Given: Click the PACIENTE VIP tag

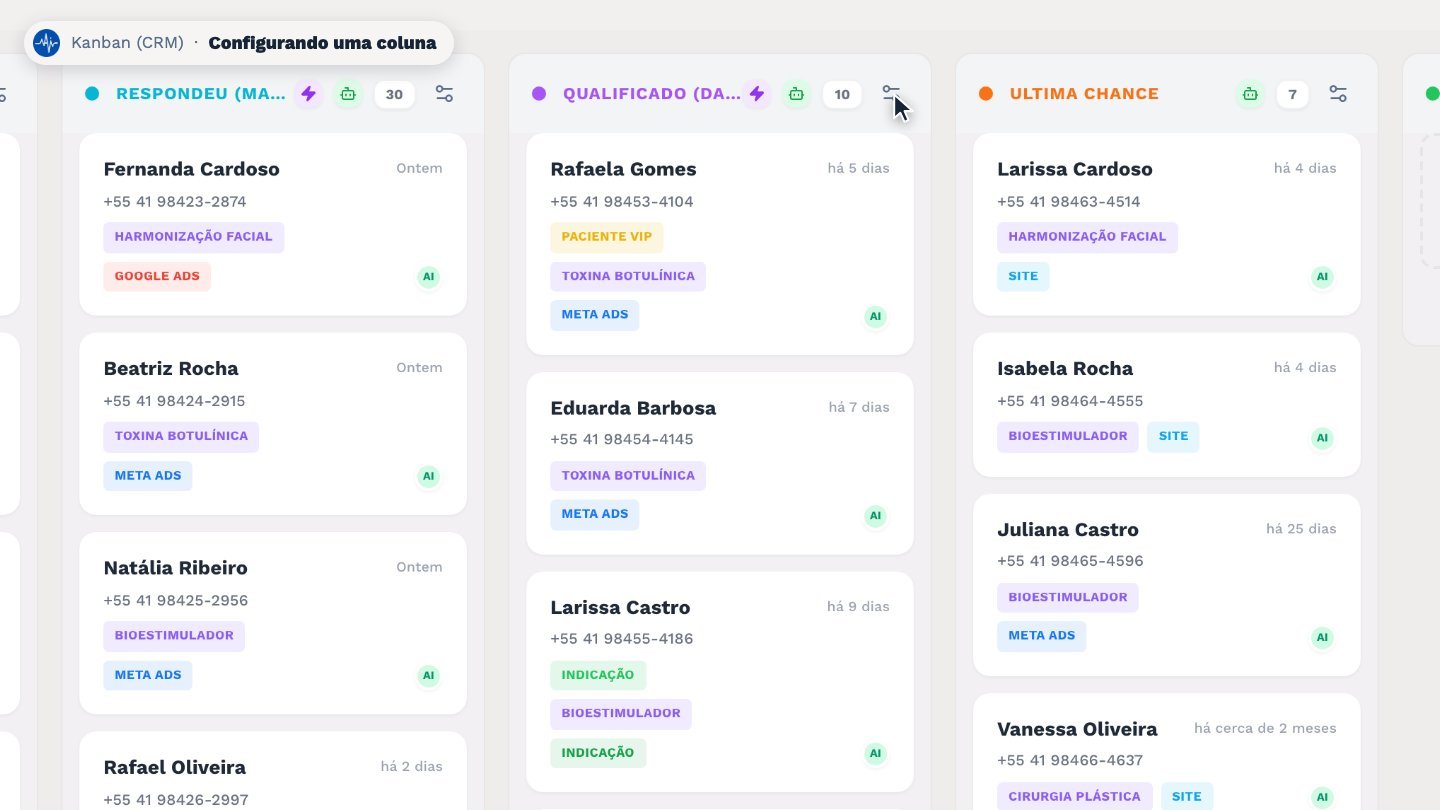Looking at the screenshot, I should coord(607,237).
